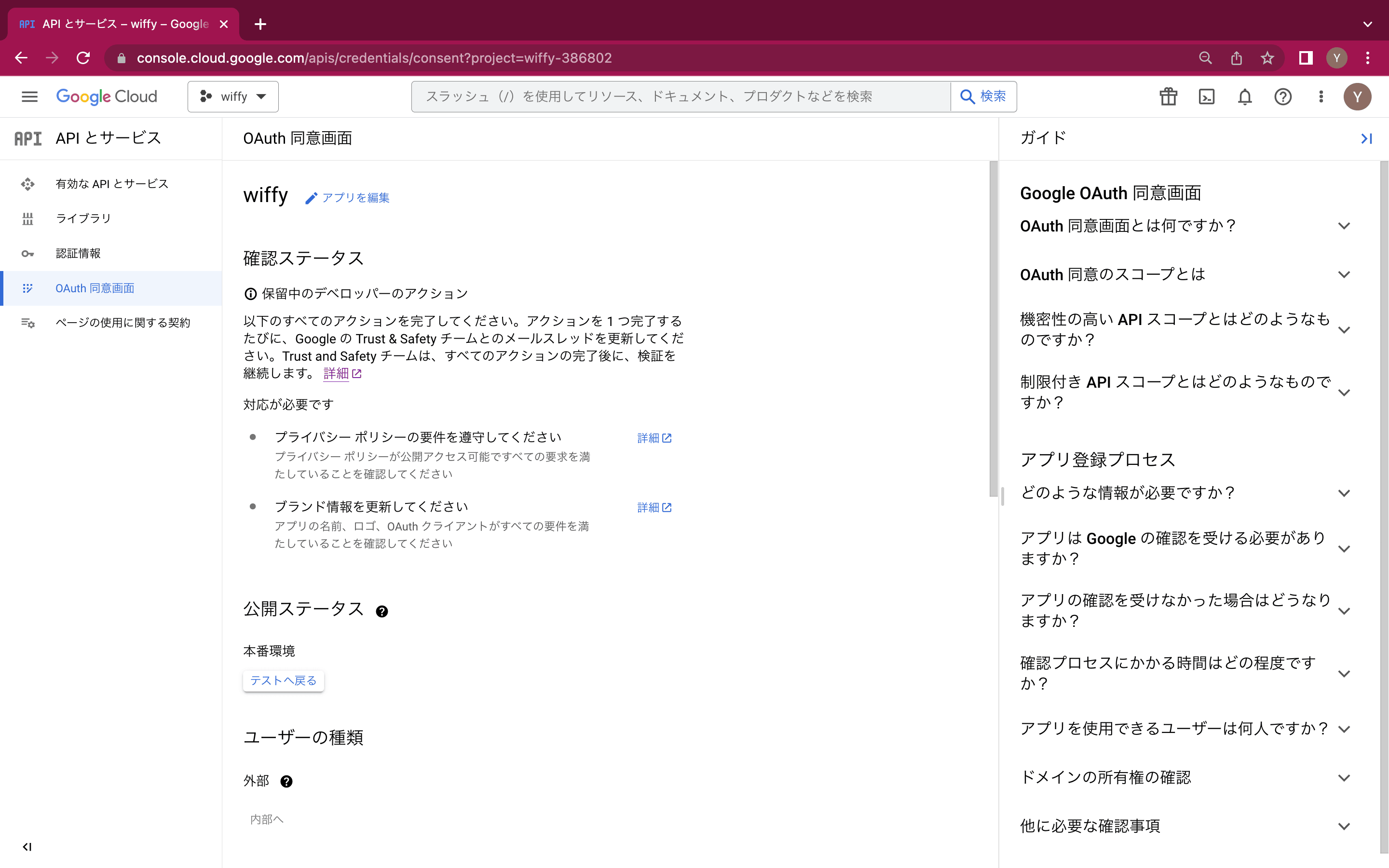Go back with the browser back arrow
Image resolution: width=1389 pixels, height=868 pixels.
(21, 58)
